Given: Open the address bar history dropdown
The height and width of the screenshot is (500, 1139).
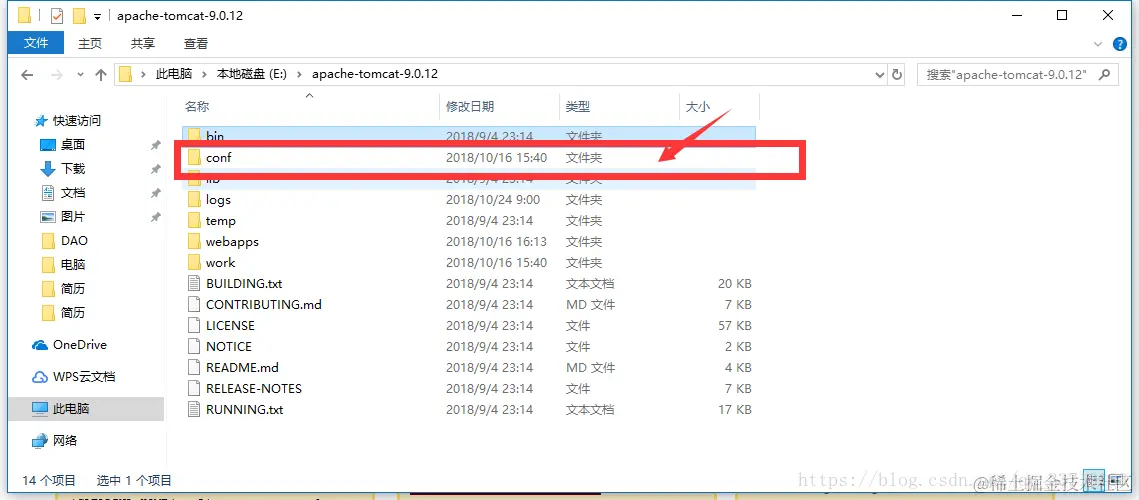Looking at the screenshot, I should (x=880, y=74).
